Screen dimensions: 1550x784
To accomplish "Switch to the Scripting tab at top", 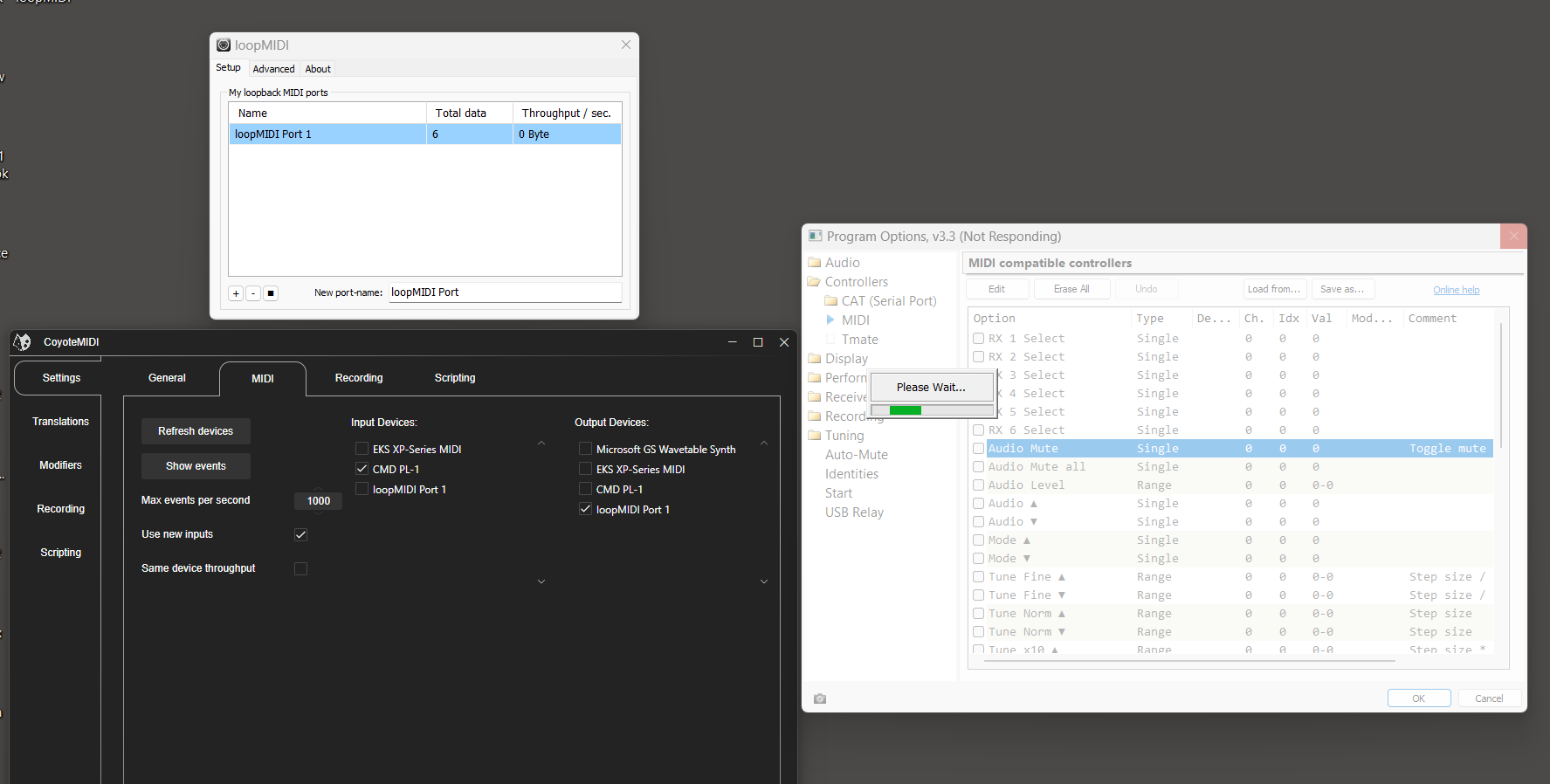I will pos(454,378).
